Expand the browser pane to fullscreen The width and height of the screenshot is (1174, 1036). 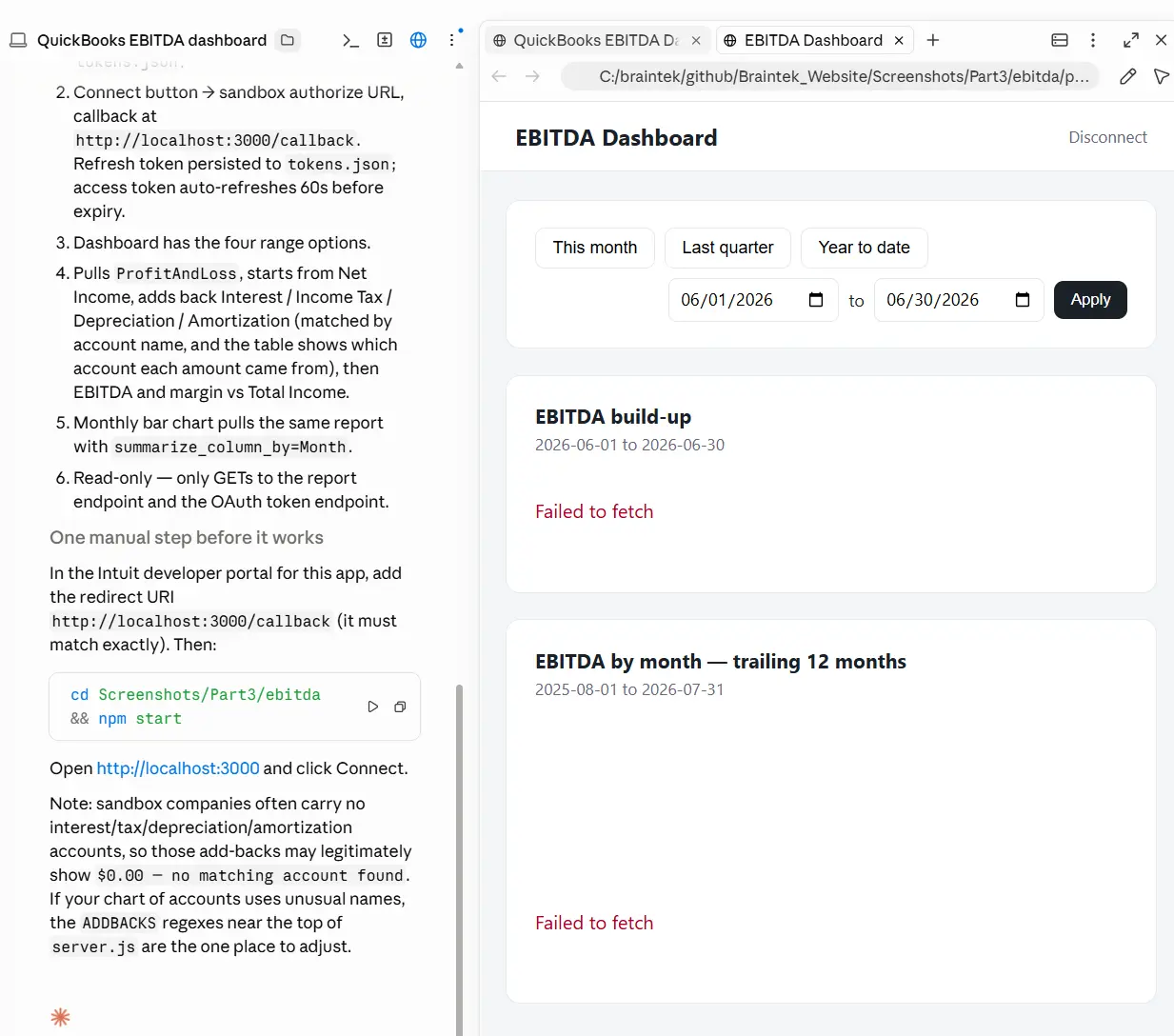[1131, 40]
